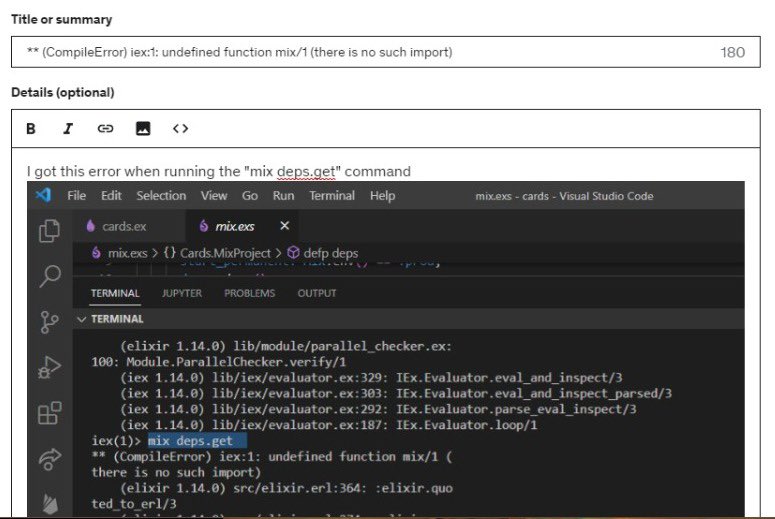Open the Explorer icon in the VS Code sidebar
Image resolution: width=775 pixels, height=519 pixels.
49,231
